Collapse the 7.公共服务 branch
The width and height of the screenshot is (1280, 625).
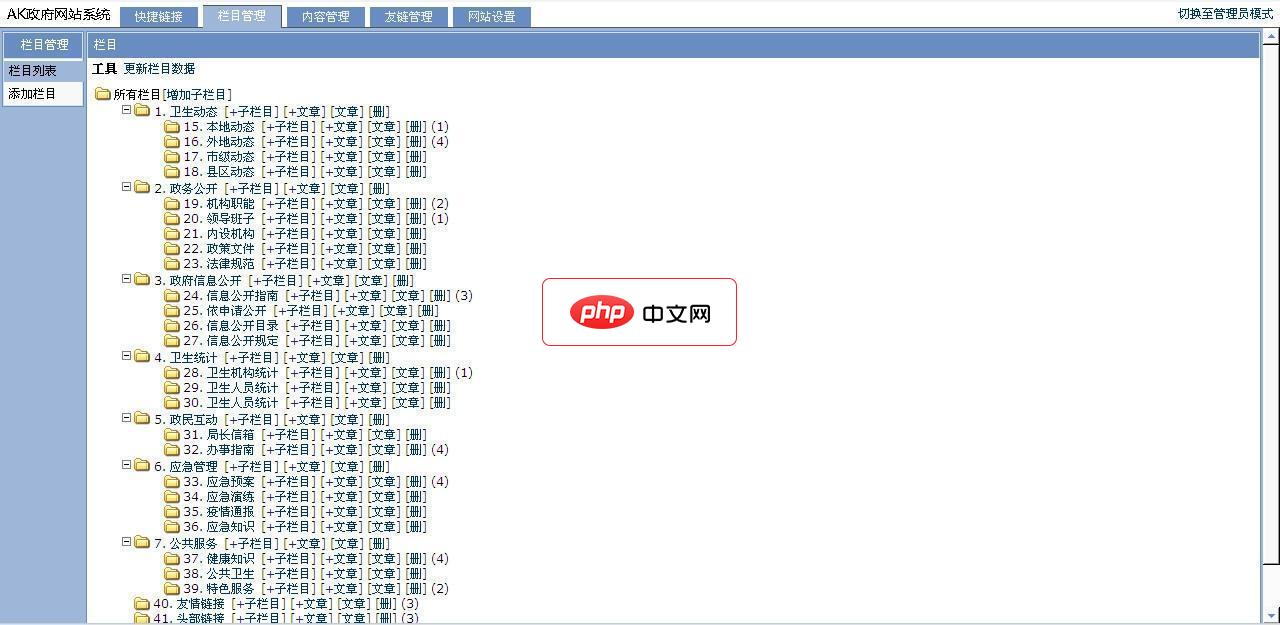pyautogui.click(x=127, y=543)
